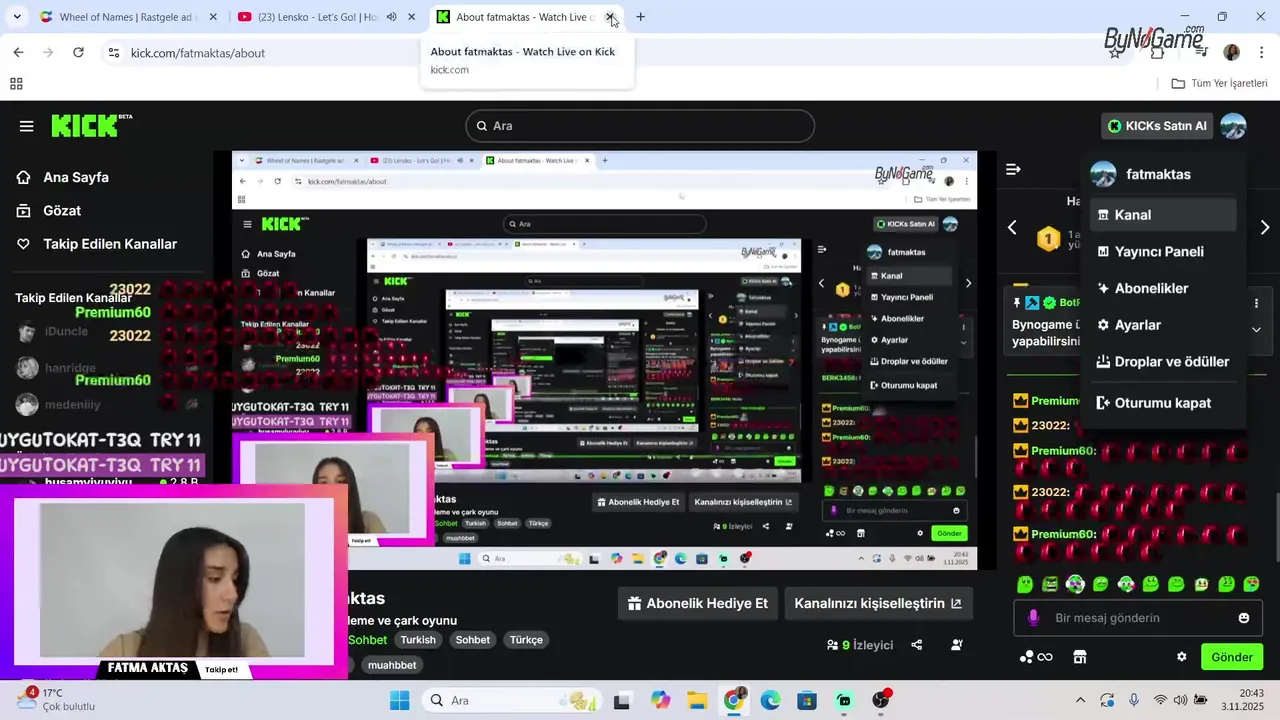The width and height of the screenshot is (1280, 720).
Task: Open pinned message three-dot options
Action: 1256,303
